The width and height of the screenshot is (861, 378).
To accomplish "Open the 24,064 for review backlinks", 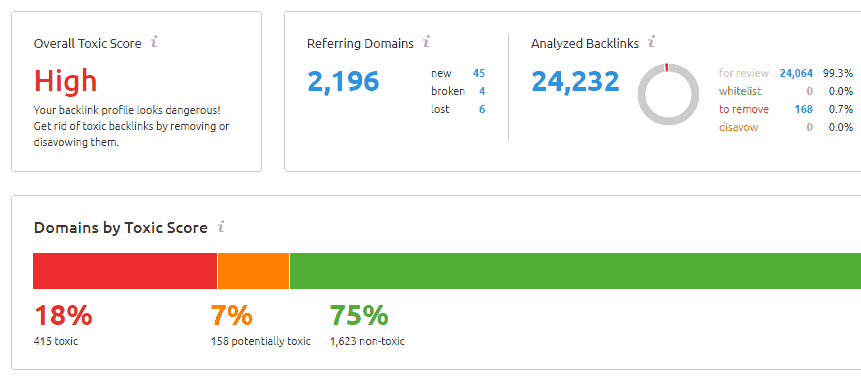I will [x=796, y=73].
